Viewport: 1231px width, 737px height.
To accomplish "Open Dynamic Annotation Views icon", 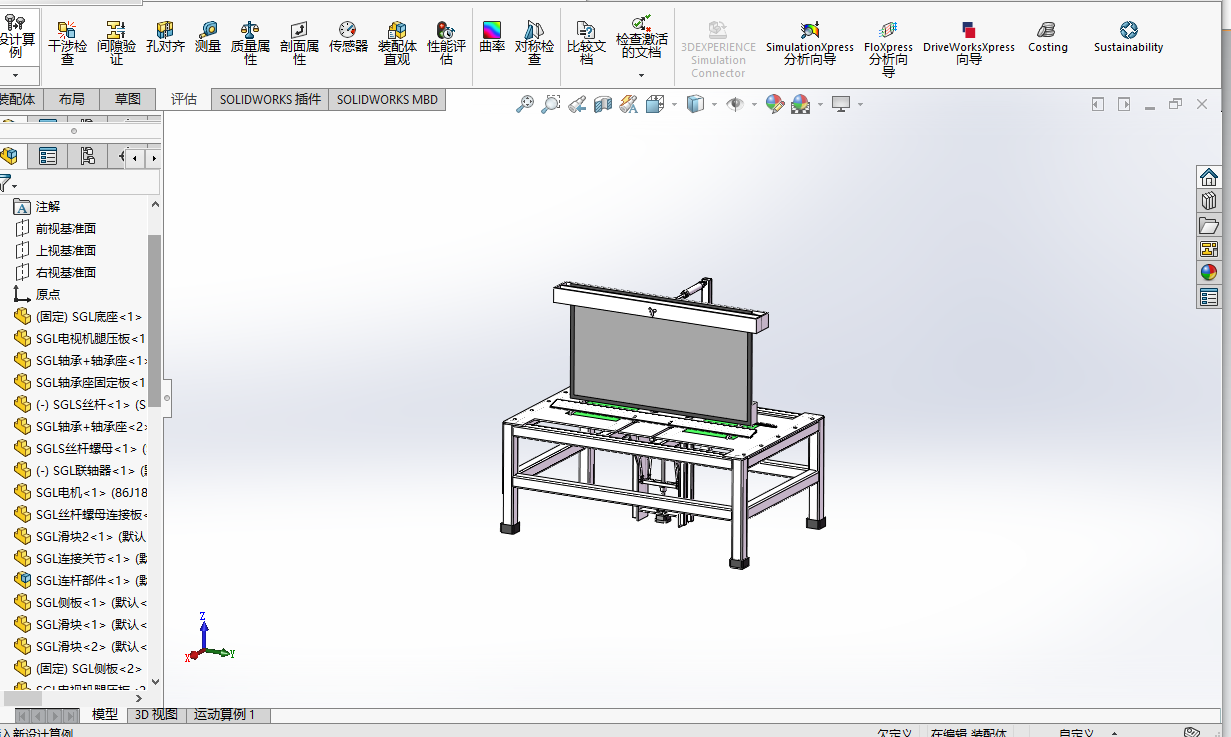I will click(629, 104).
